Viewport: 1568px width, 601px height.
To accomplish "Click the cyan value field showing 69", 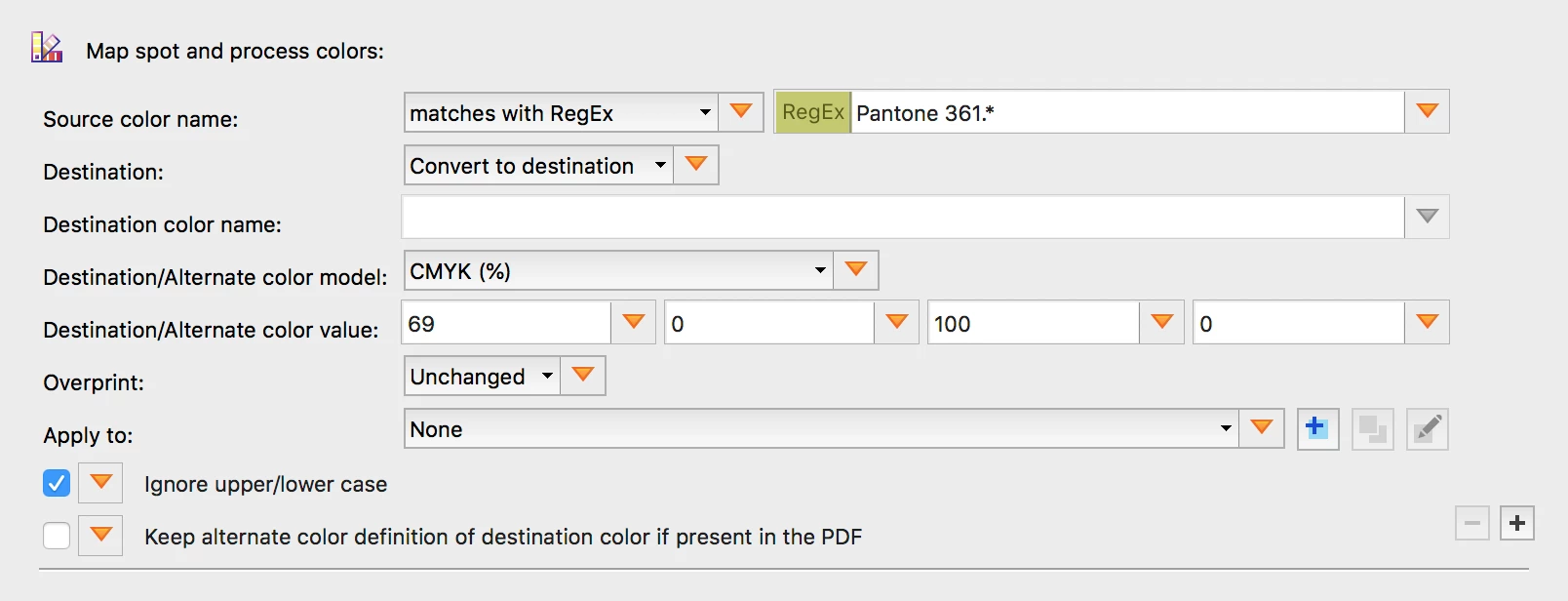I will point(507,324).
